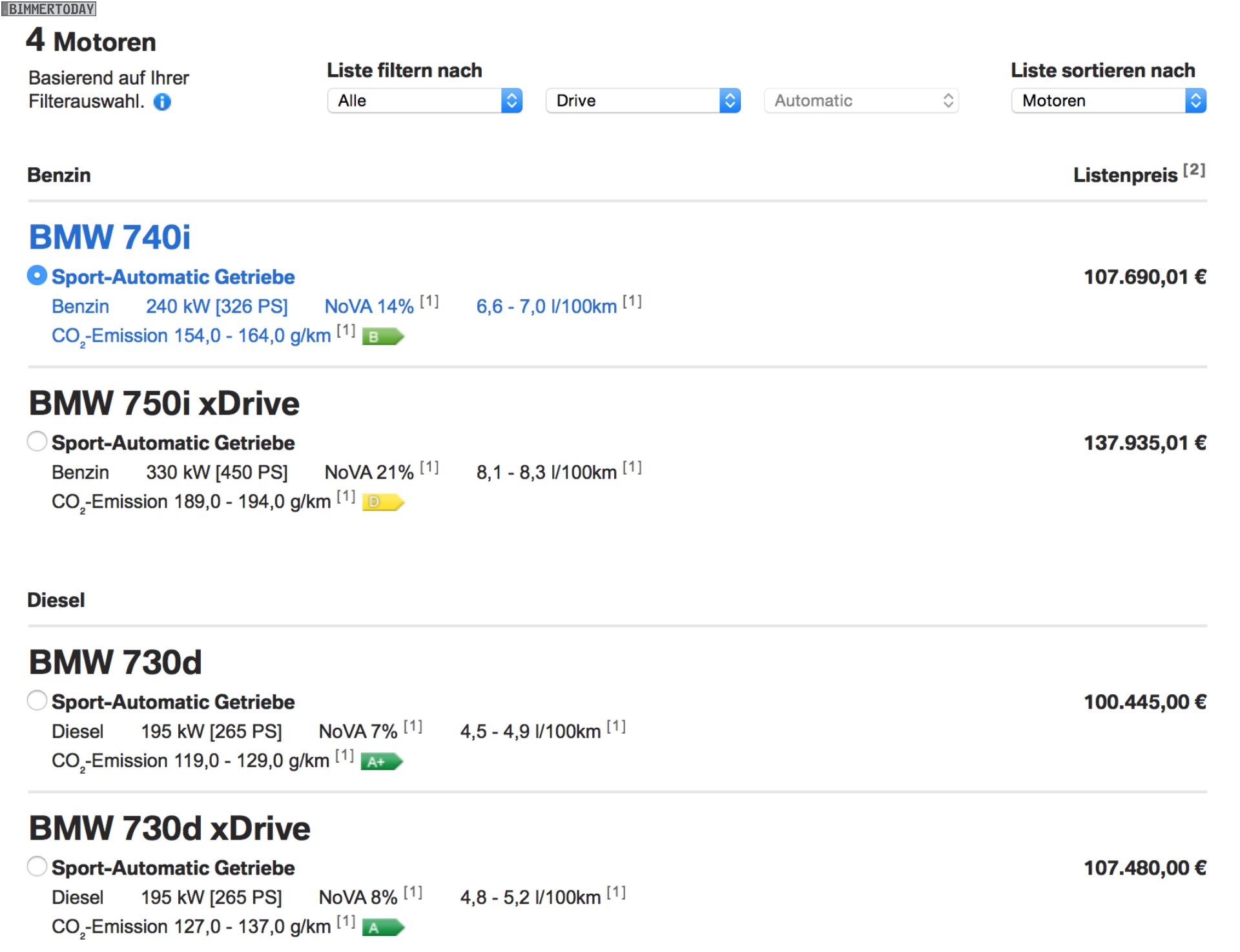Click the green A efficiency label
The width and height of the screenshot is (1240, 952).
(x=382, y=927)
